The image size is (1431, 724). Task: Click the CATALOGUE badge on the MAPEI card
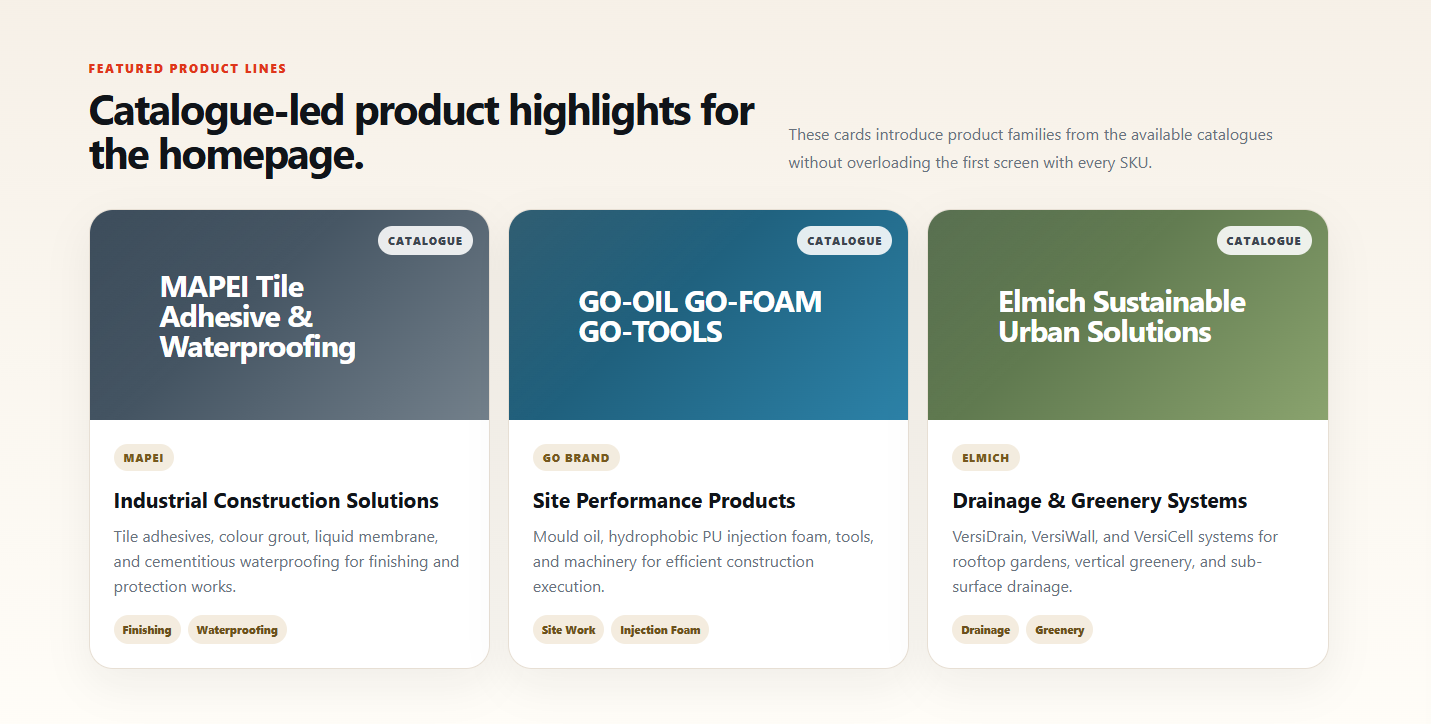pos(425,241)
